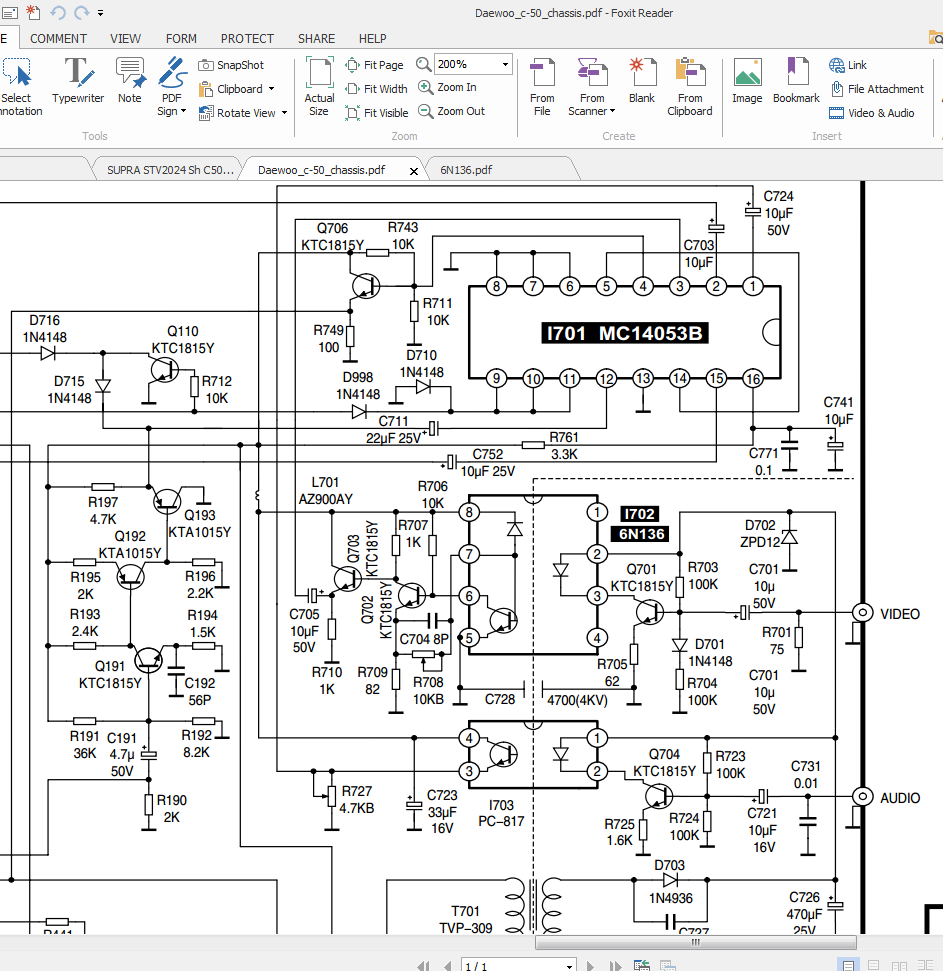
Task: Open the zoom percentage dropdown
Action: point(505,64)
